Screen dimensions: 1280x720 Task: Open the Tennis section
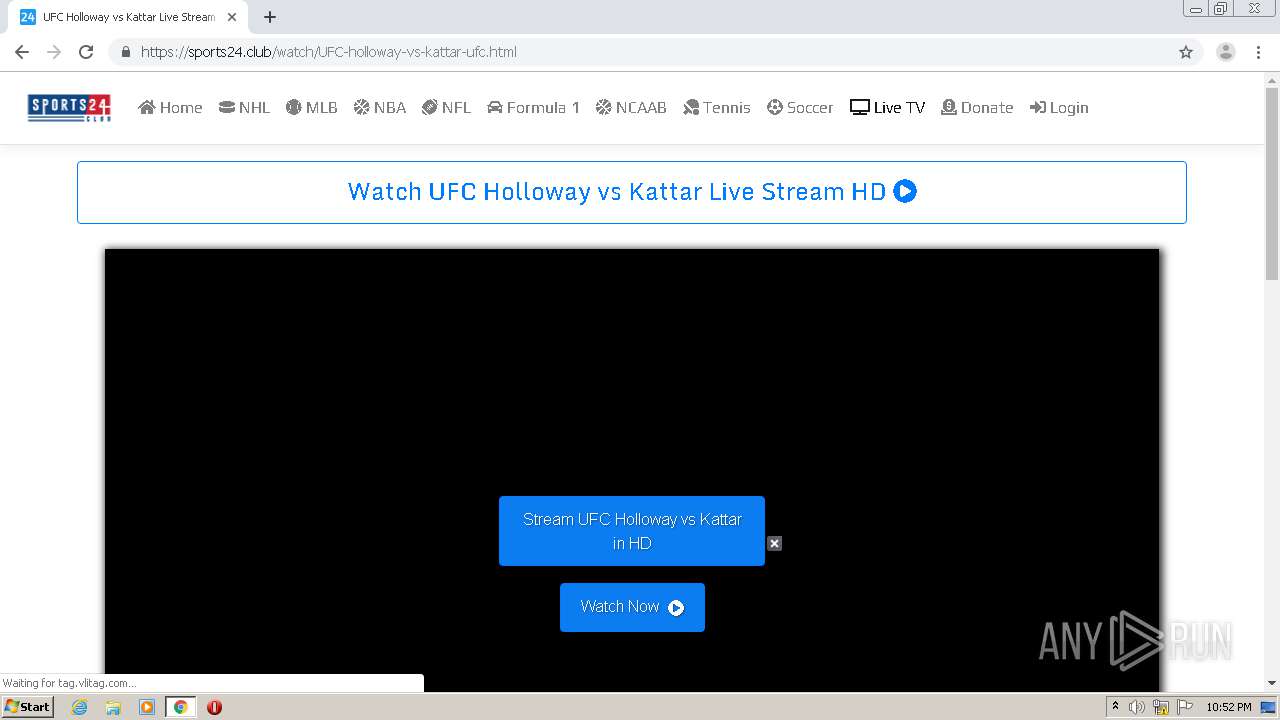[x=716, y=108]
